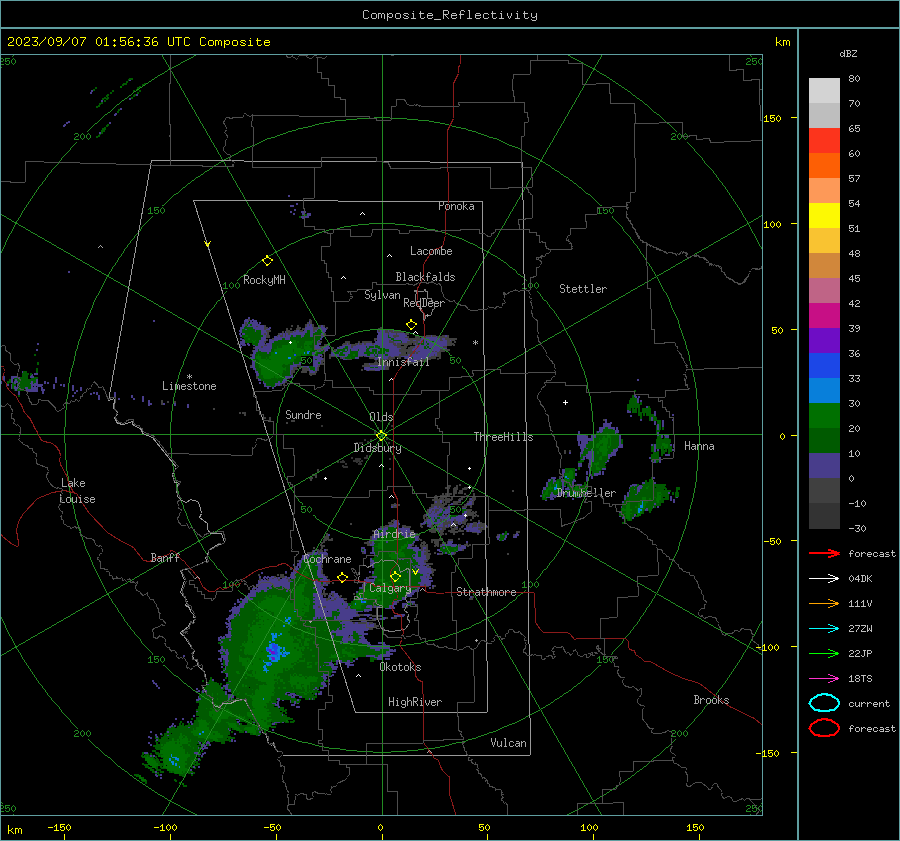Click the cyan 27ZW arrow icon
900x841 pixels.
tap(824, 629)
